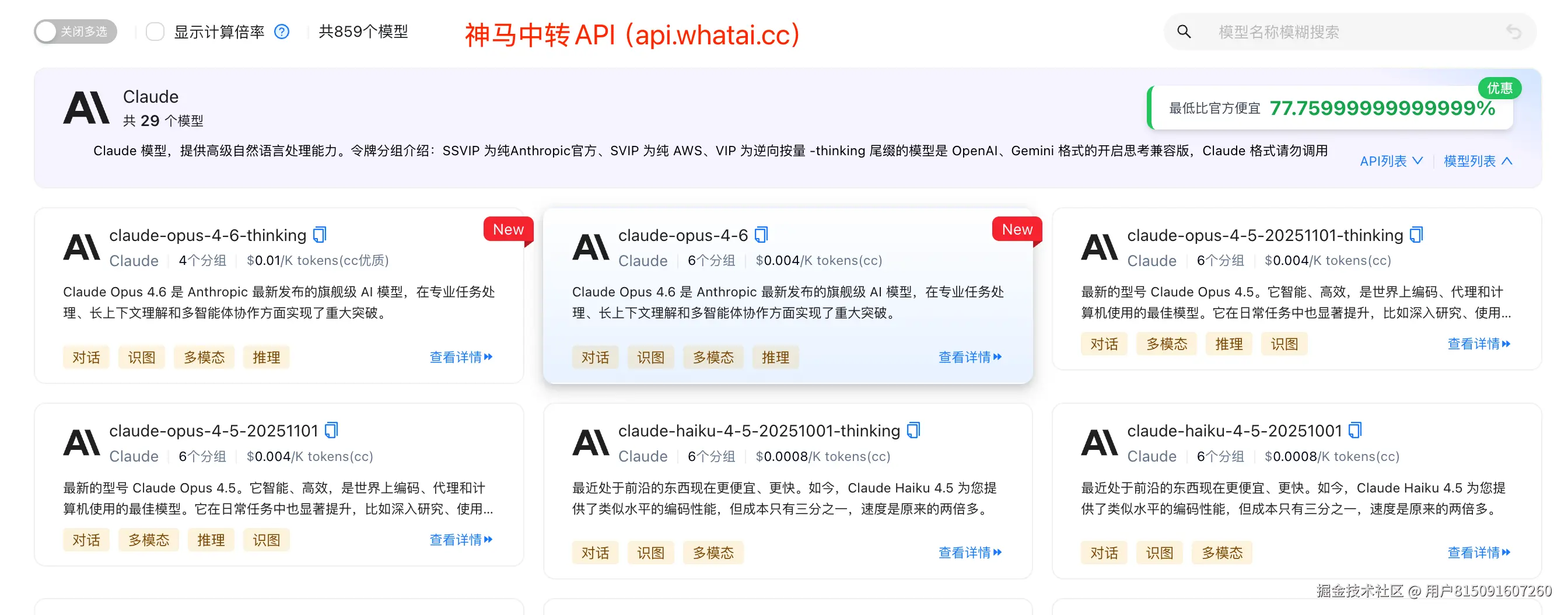Click the 神马中转 API (api.whatai.cc) heading
1568x615 pixels.
pyautogui.click(x=632, y=34)
